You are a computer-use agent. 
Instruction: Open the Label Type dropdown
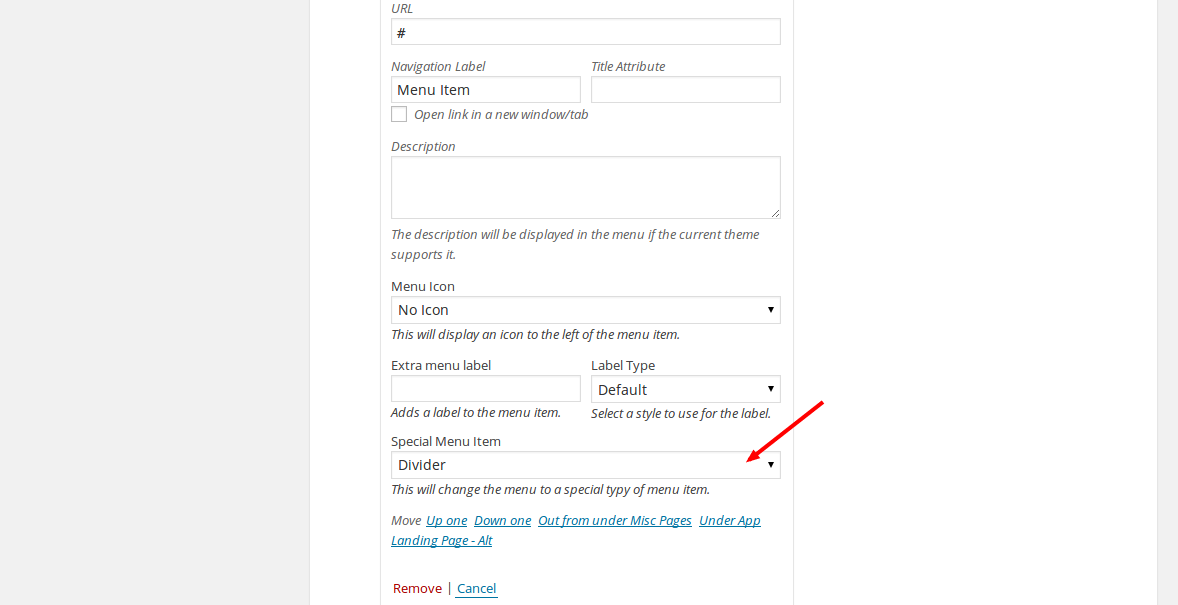point(685,389)
